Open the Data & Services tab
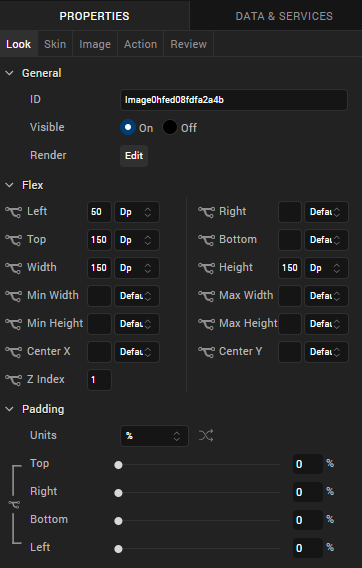The width and height of the screenshot is (362, 568). coord(284,16)
